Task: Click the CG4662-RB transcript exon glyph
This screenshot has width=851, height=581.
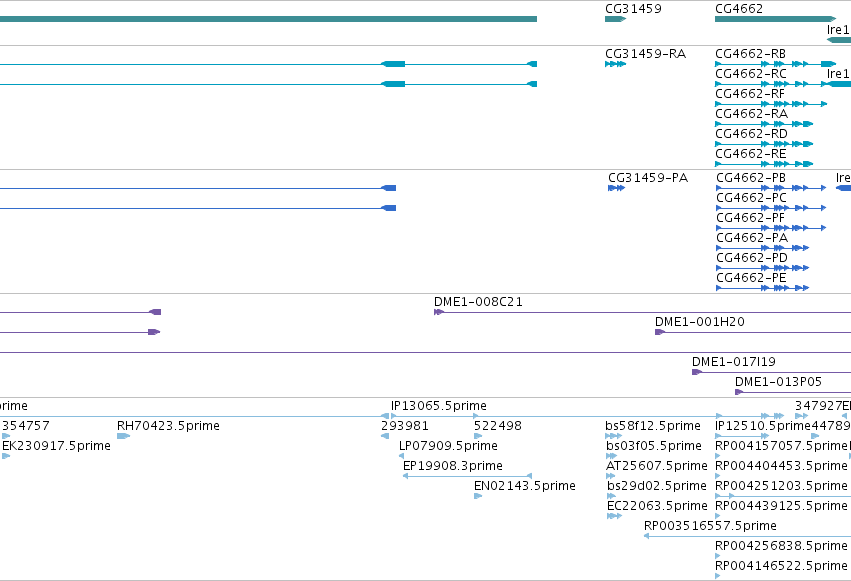Action: [828, 65]
